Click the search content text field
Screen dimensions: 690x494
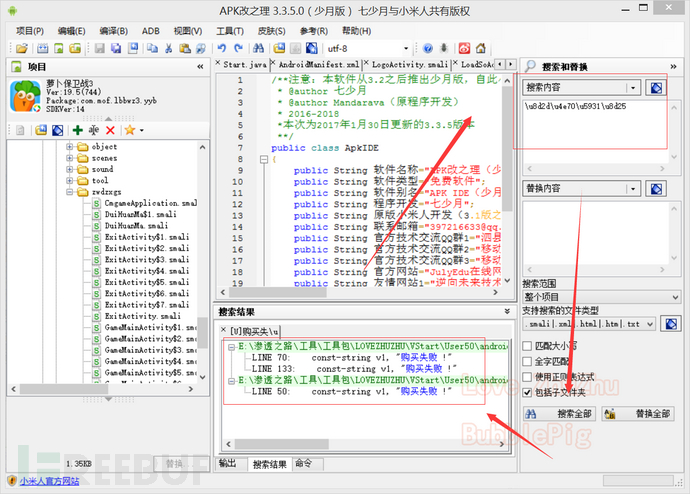(x=595, y=131)
